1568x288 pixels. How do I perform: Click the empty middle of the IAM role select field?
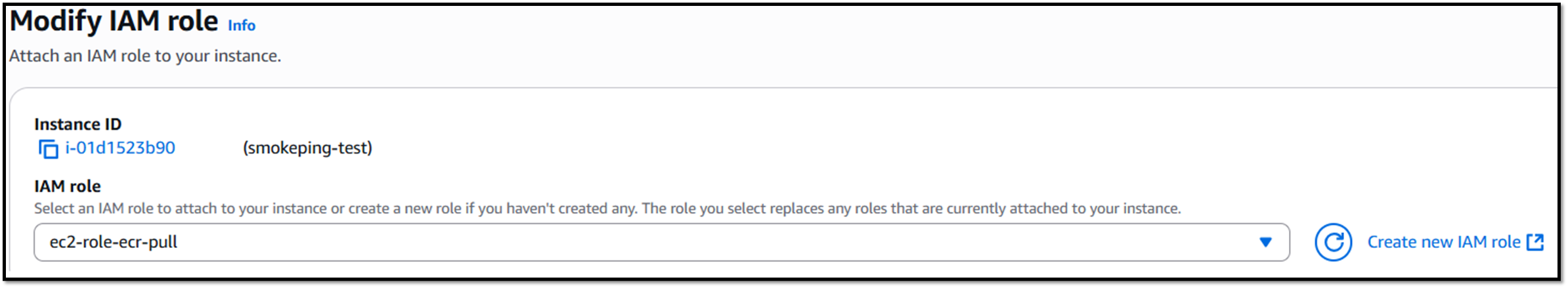pyautogui.click(x=657, y=242)
